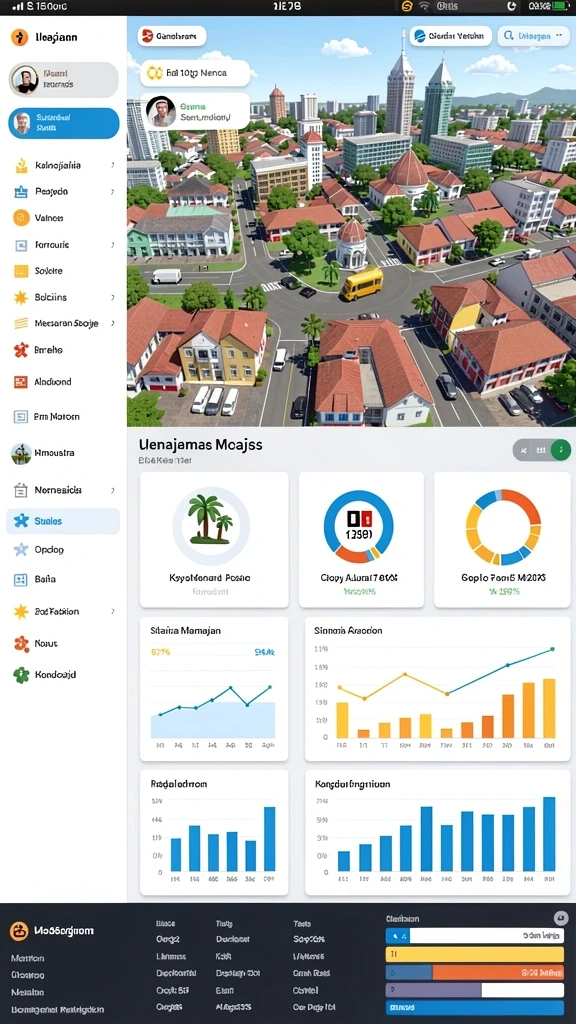Click the sun icon beside Bod Fatkion
Screen dimensions: 576x1024
click(x=21, y=612)
